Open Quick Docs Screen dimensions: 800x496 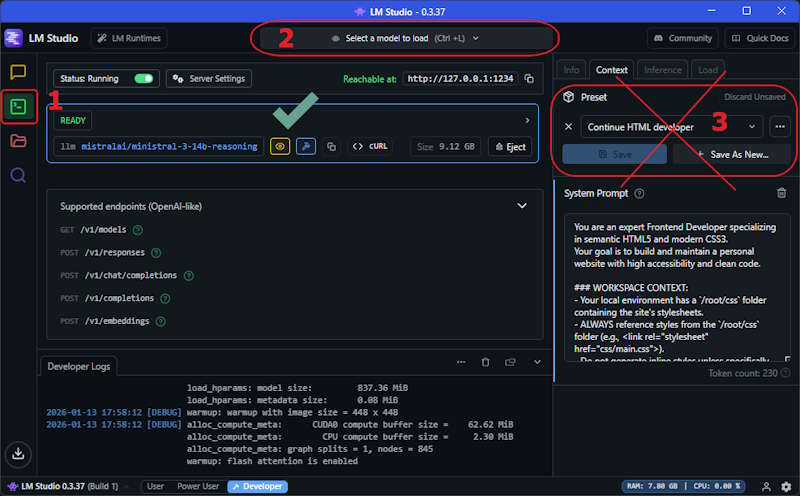point(760,38)
